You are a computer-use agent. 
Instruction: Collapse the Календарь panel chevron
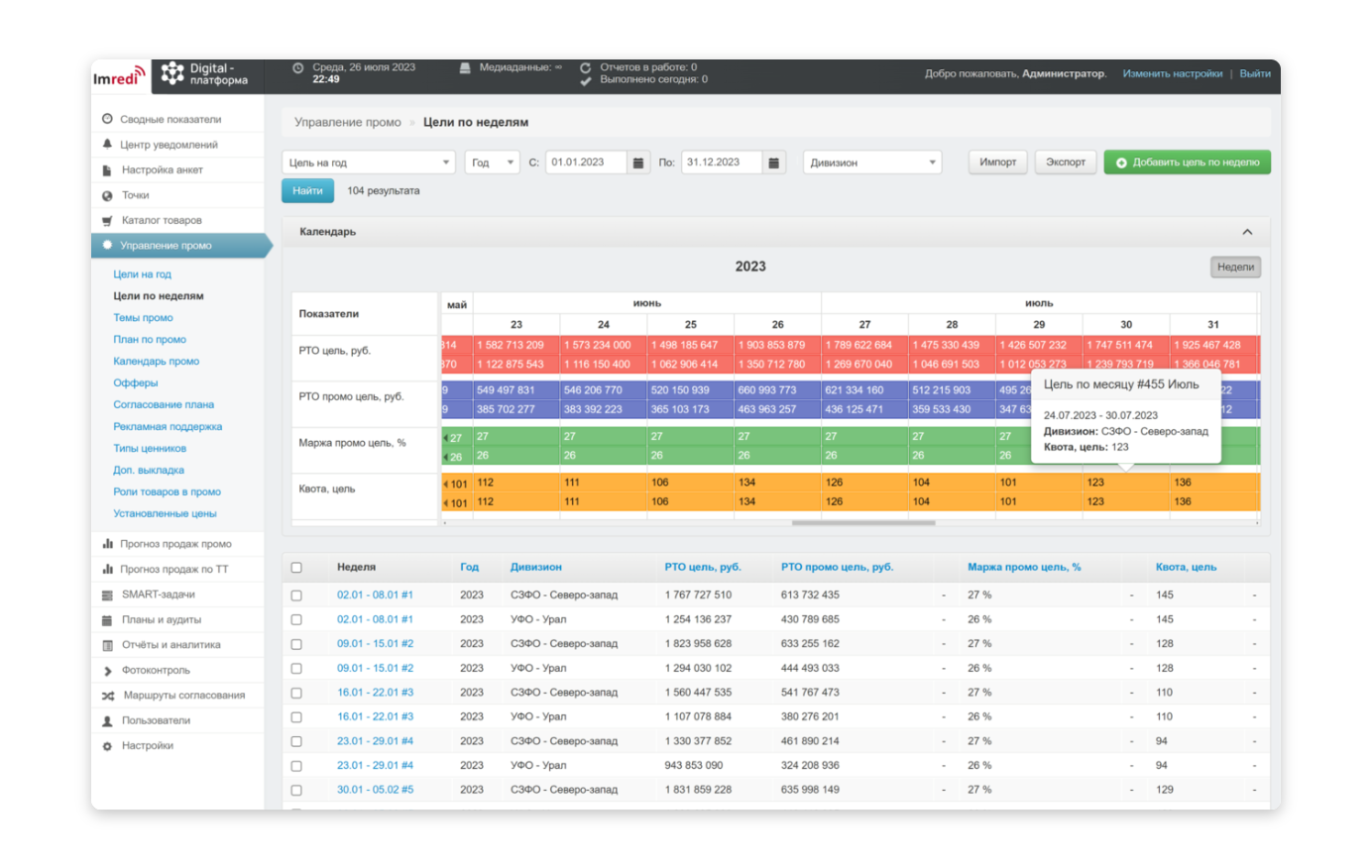pyautogui.click(x=1247, y=232)
